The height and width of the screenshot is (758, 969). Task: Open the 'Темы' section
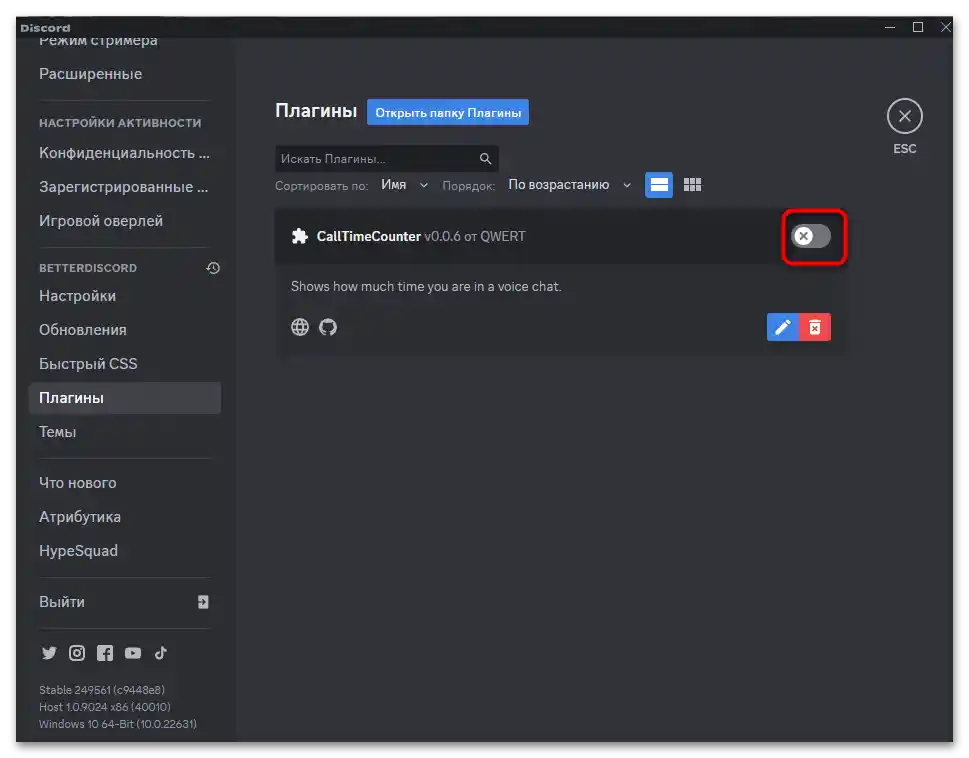(x=125, y=432)
